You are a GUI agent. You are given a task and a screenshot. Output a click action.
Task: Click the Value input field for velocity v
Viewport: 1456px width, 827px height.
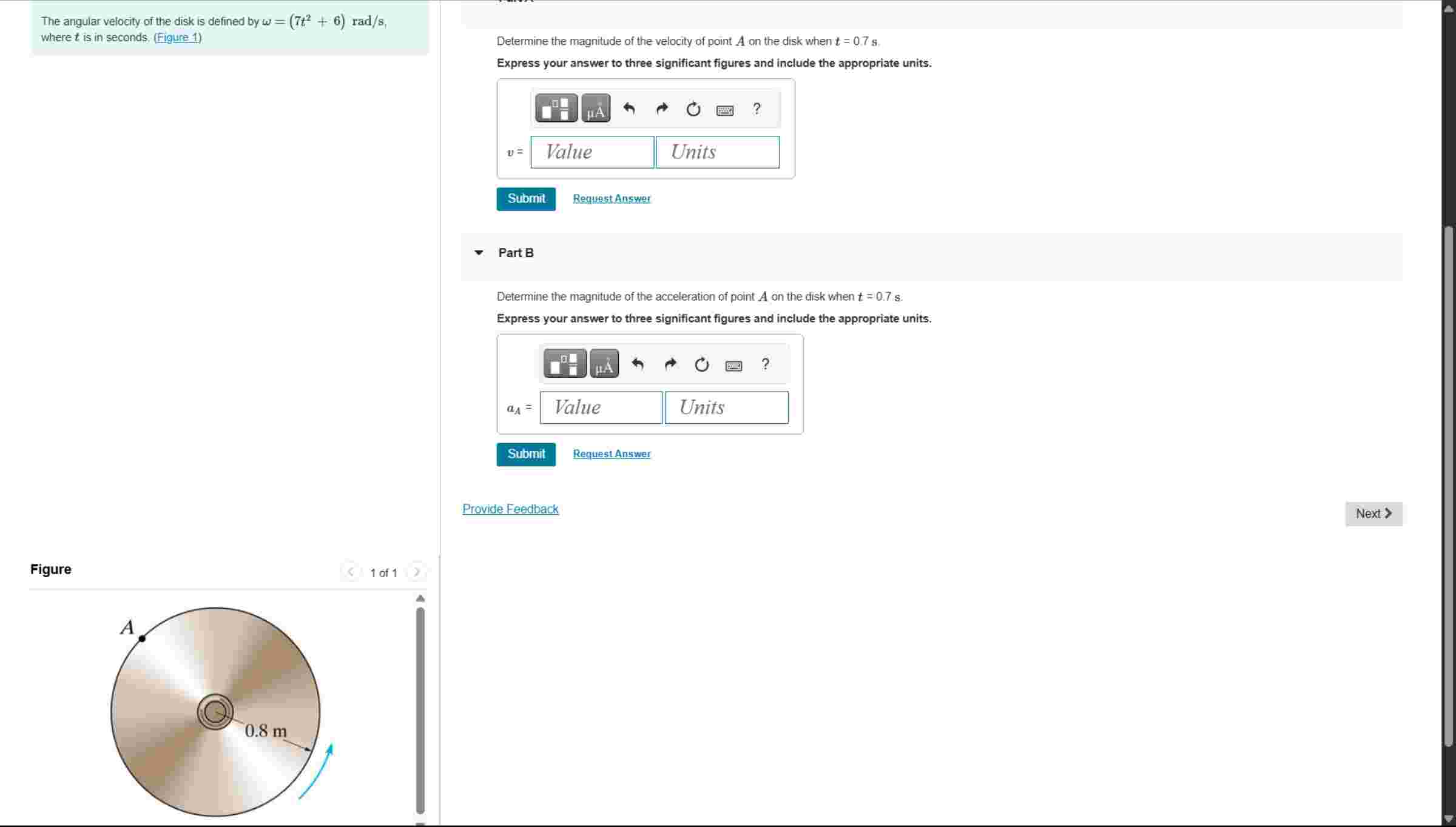tap(591, 152)
